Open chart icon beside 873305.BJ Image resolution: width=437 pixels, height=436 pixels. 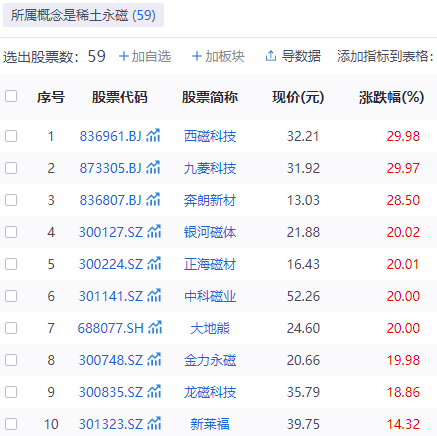click(x=153, y=168)
